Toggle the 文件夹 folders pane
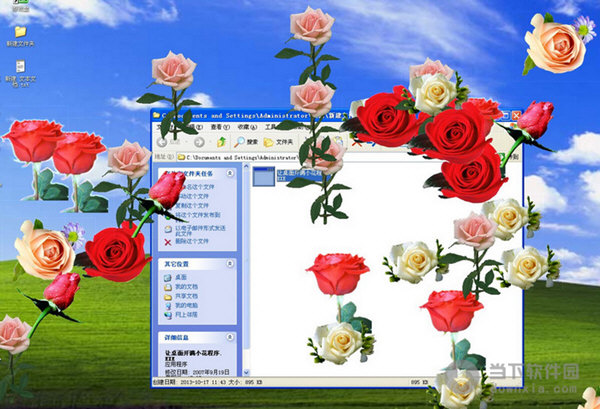 [279, 142]
